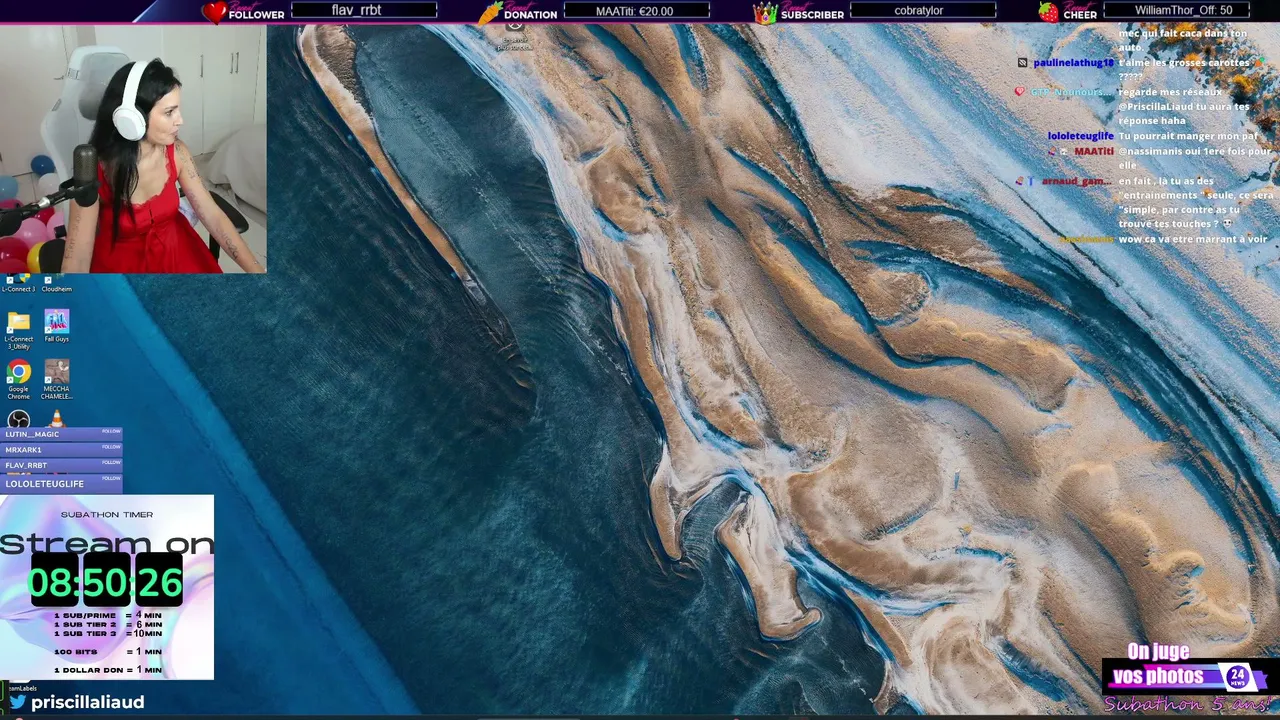1280x720 pixels.
Task: Click the 24 News round badge
Action: 1238,677
